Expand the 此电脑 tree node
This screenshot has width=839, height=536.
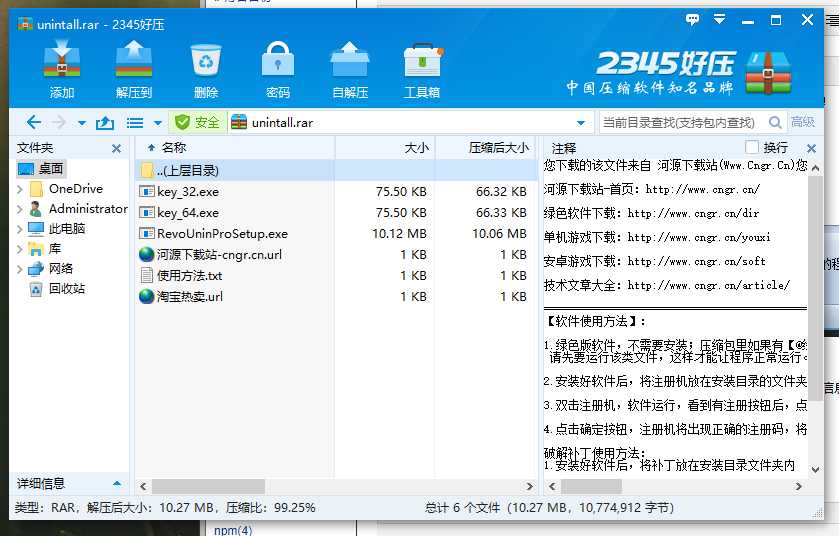click(x=20, y=229)
